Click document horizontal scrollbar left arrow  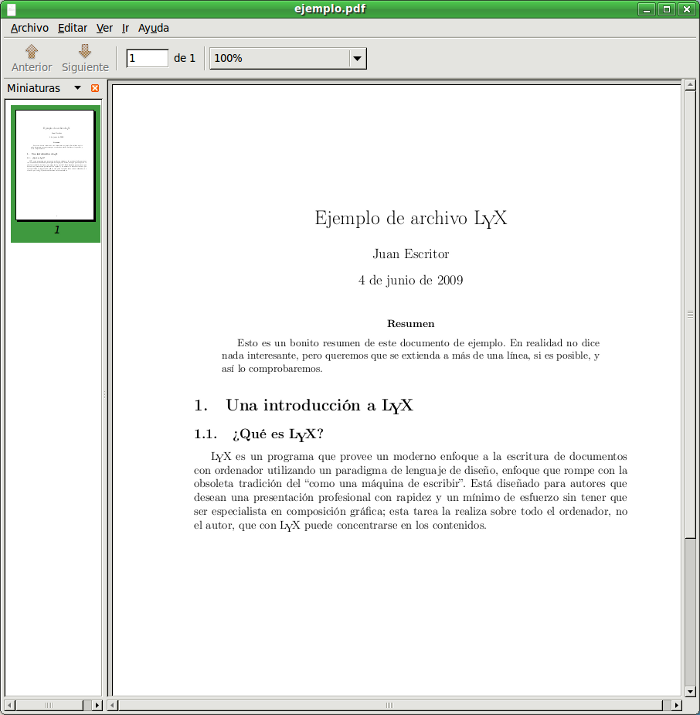pos(113,705)
